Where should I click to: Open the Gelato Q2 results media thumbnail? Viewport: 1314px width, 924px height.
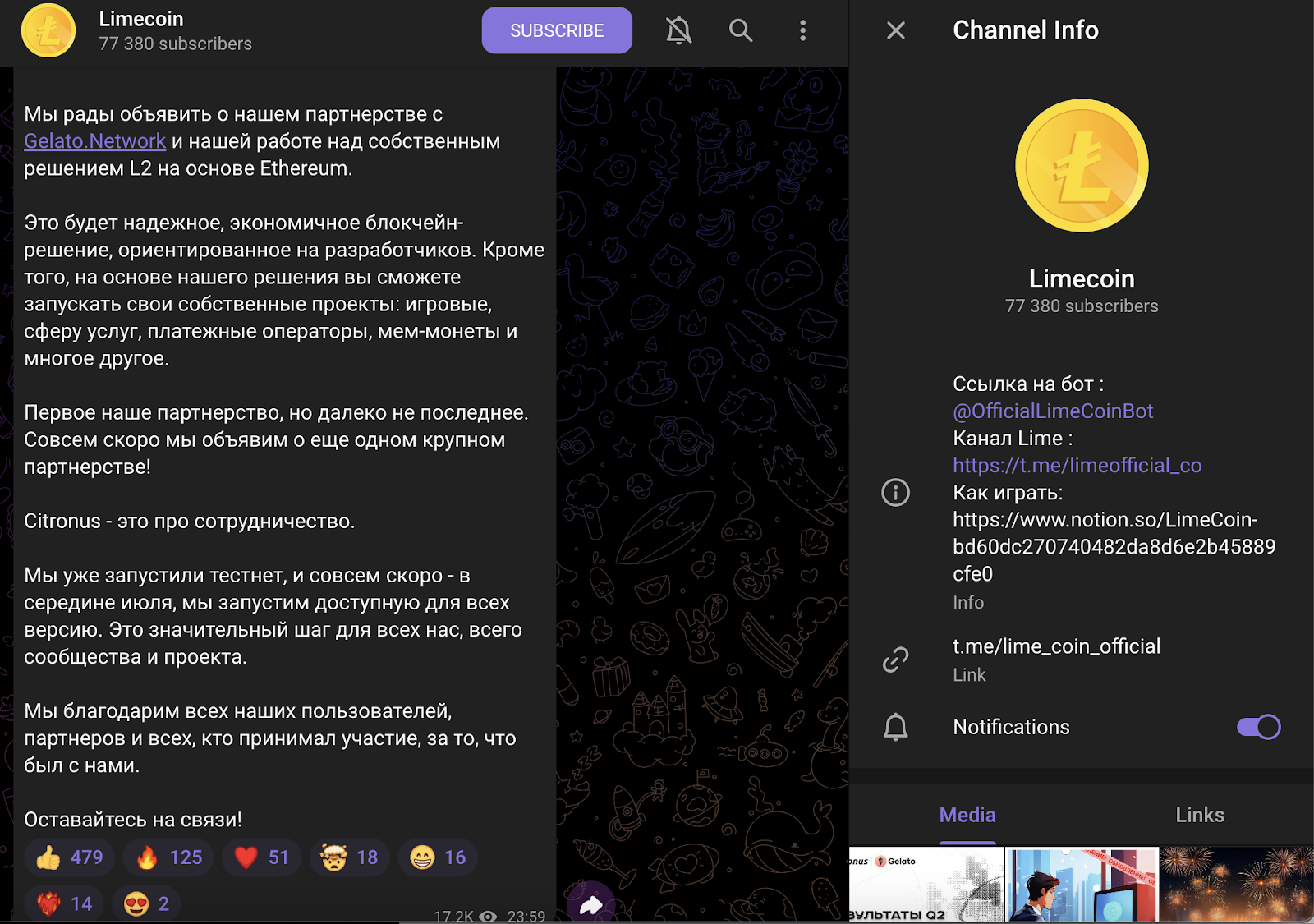[x=926, y=885]
